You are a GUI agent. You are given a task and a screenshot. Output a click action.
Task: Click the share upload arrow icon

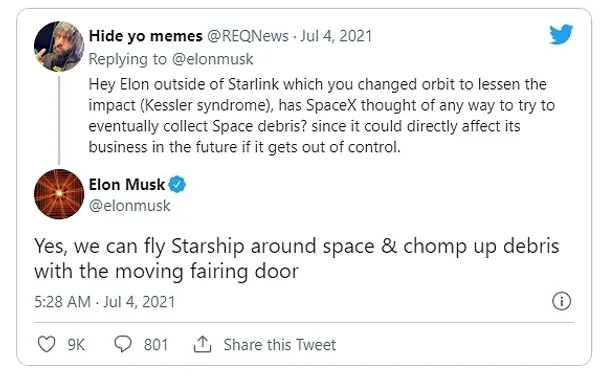point(202,344)
